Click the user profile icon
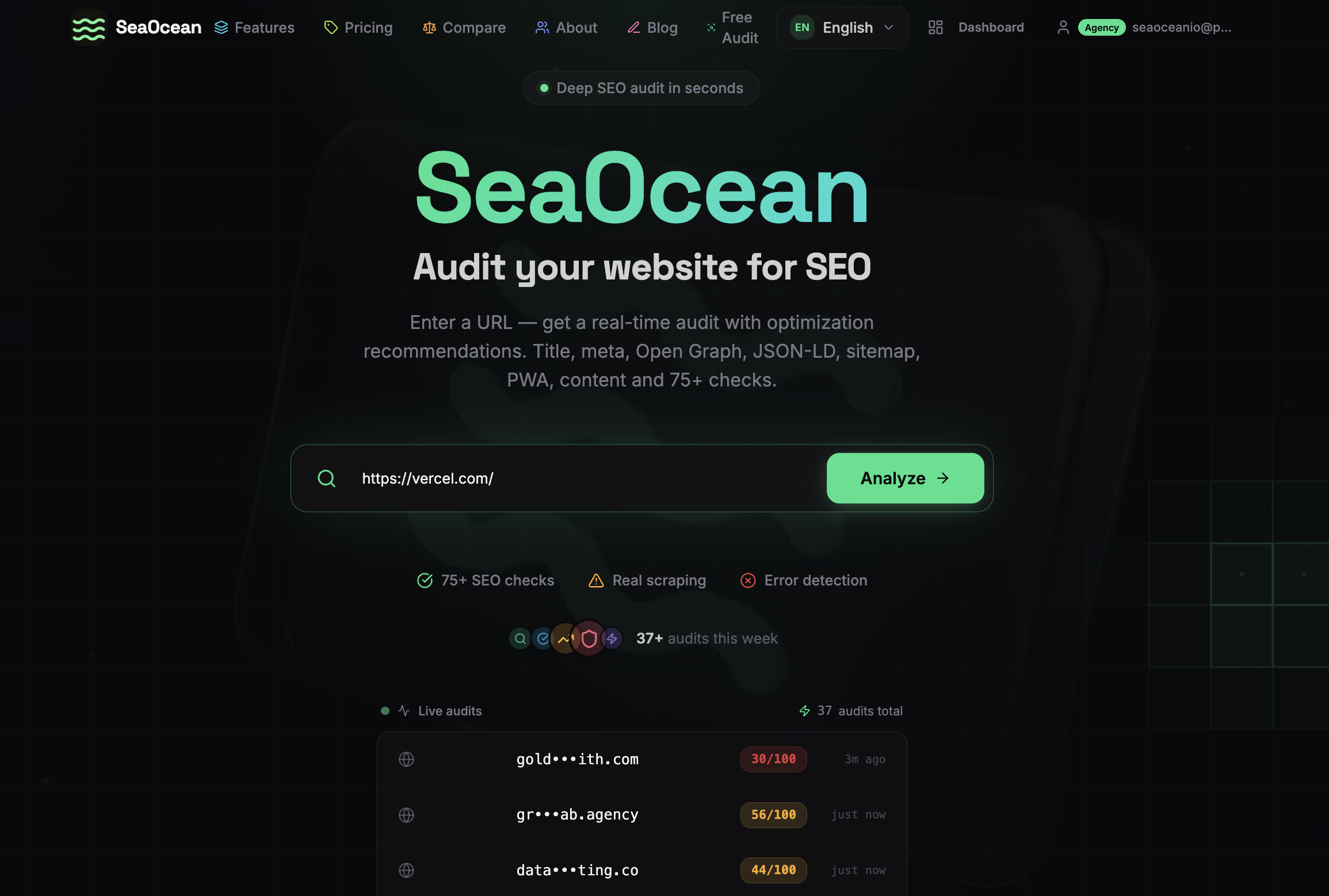 (x=1063, y=28)
